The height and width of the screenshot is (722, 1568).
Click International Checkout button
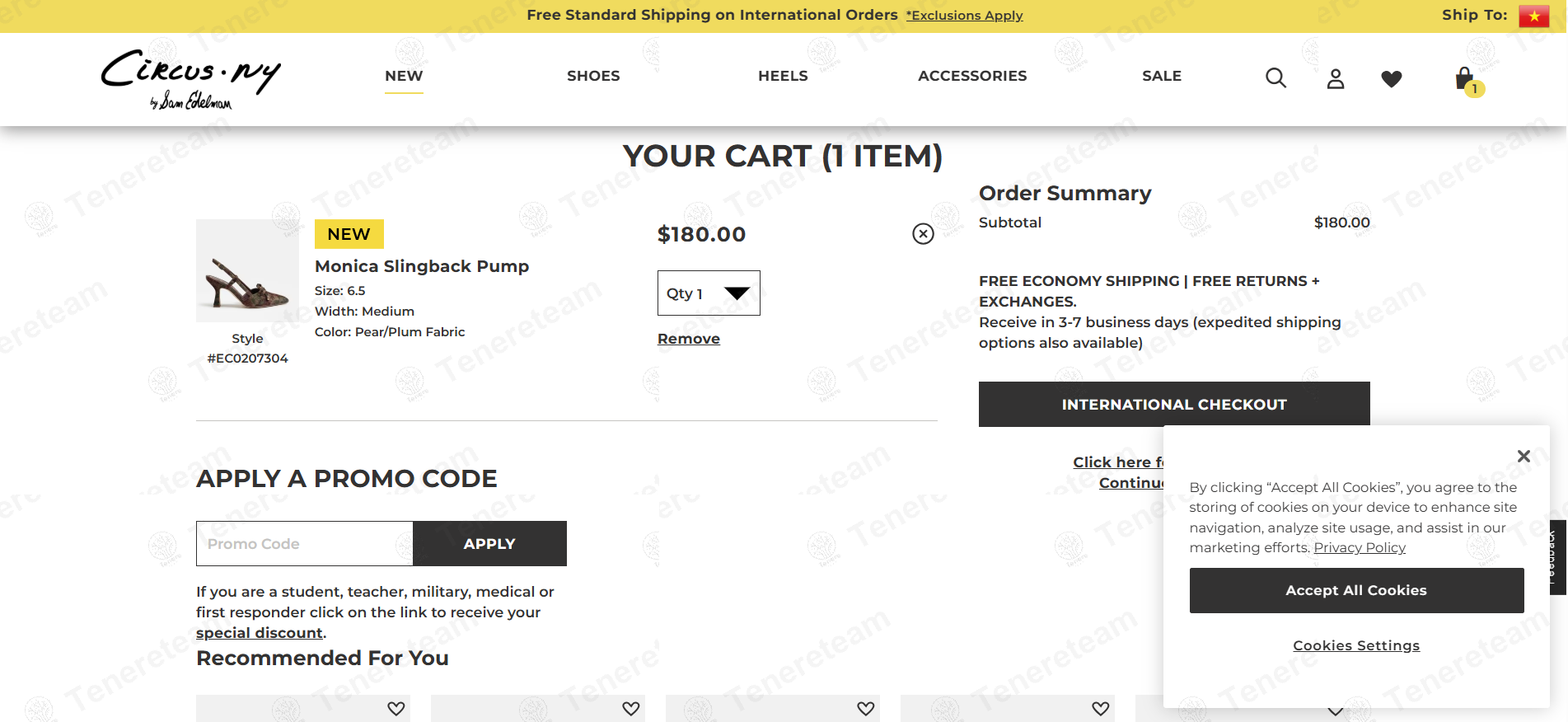click(x=1174, y=404)
